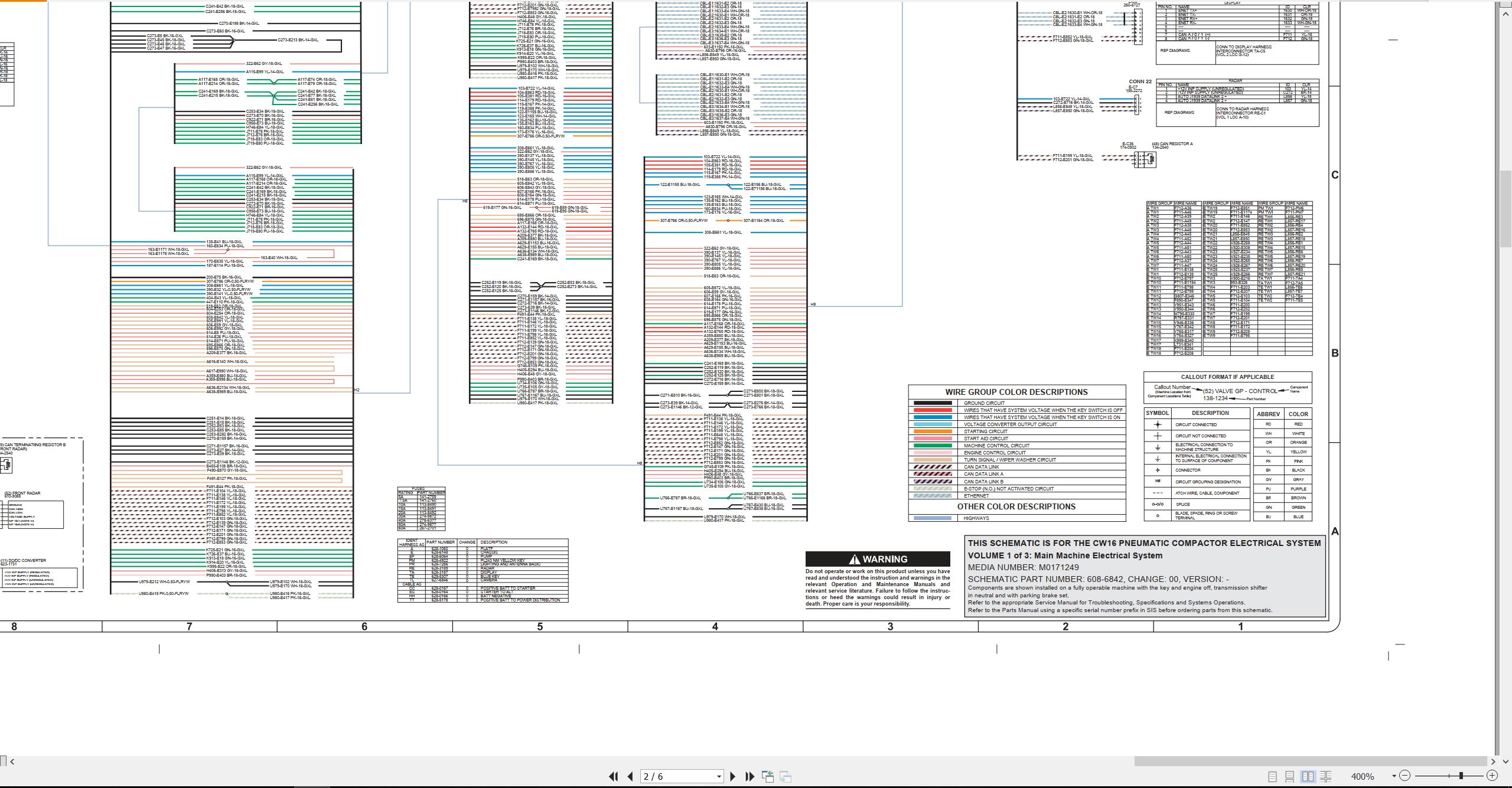Click the VOLUME 1 of 3 title line

[1065, 555]
